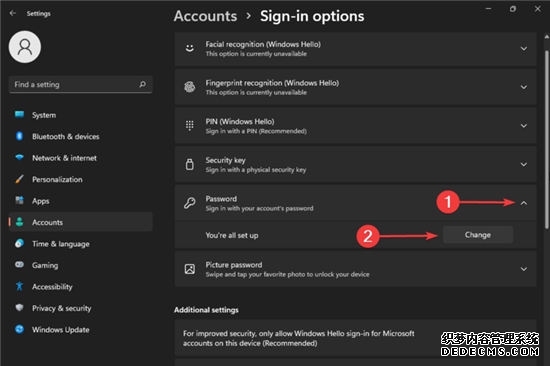Open Time & language page
550x366 pixels.
[81, 244]
